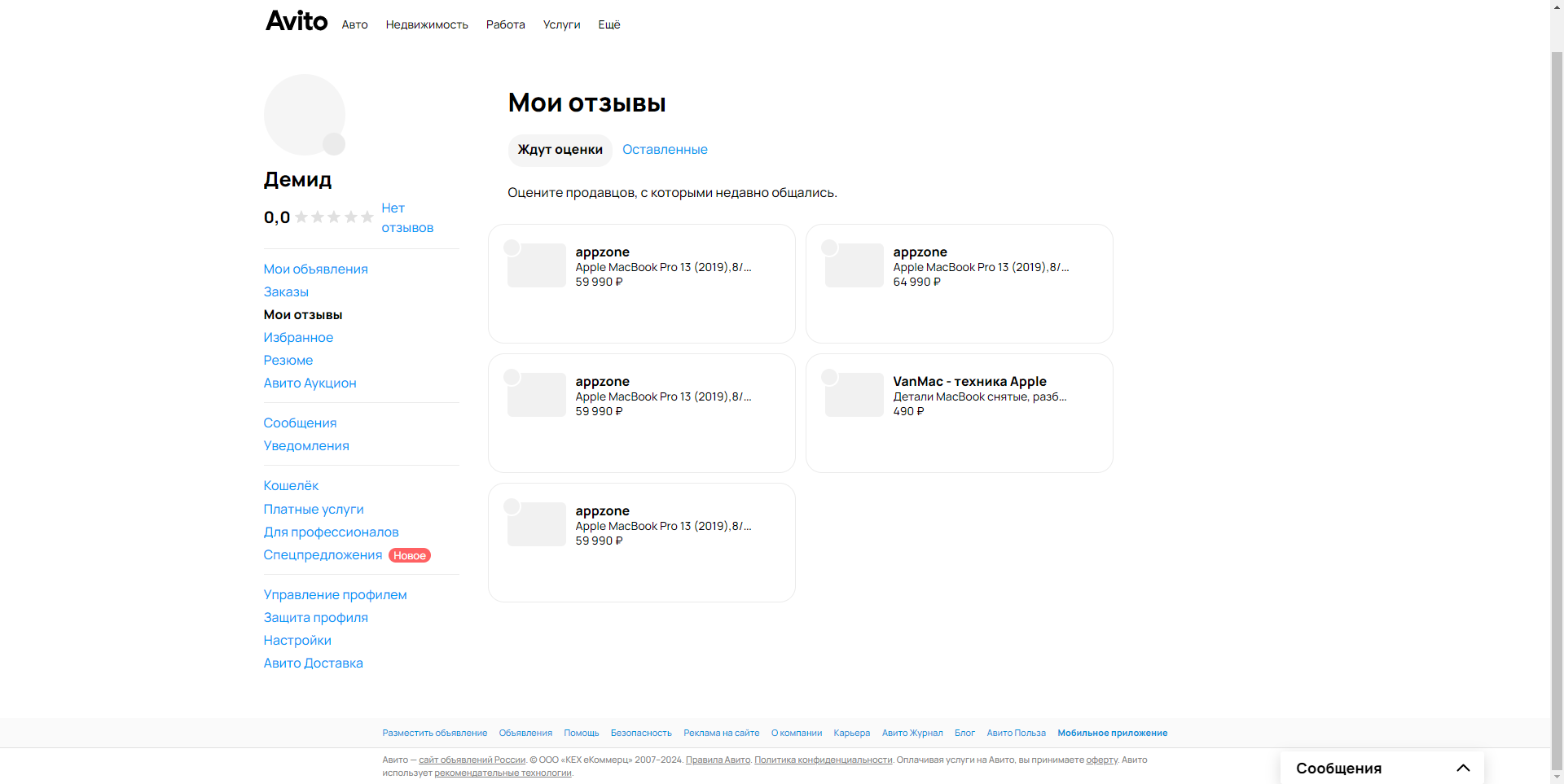Open Кошелёк in the sidebar
Screen dimensions: 1564x784
(291, 486)
